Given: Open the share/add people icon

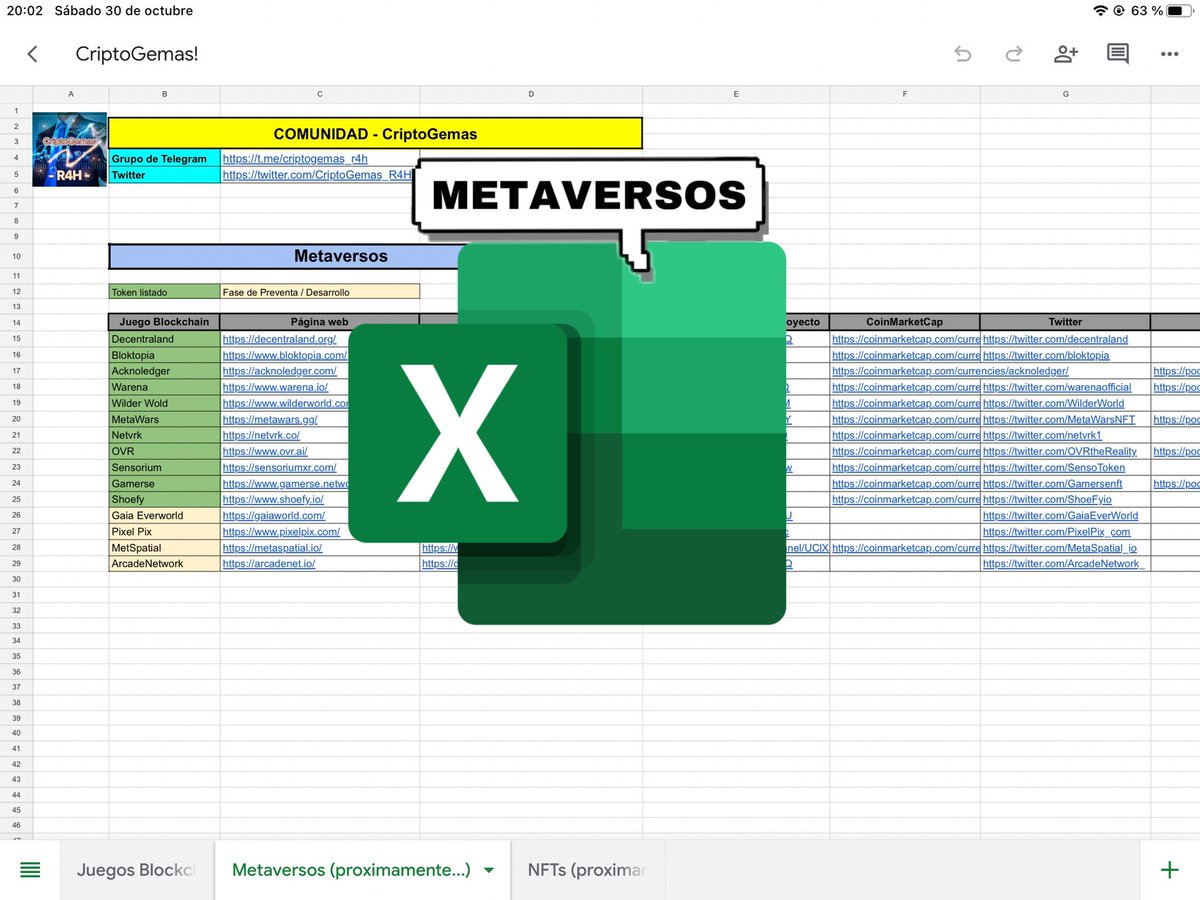Looking at the screenshot, I should tap(1066, 54).
